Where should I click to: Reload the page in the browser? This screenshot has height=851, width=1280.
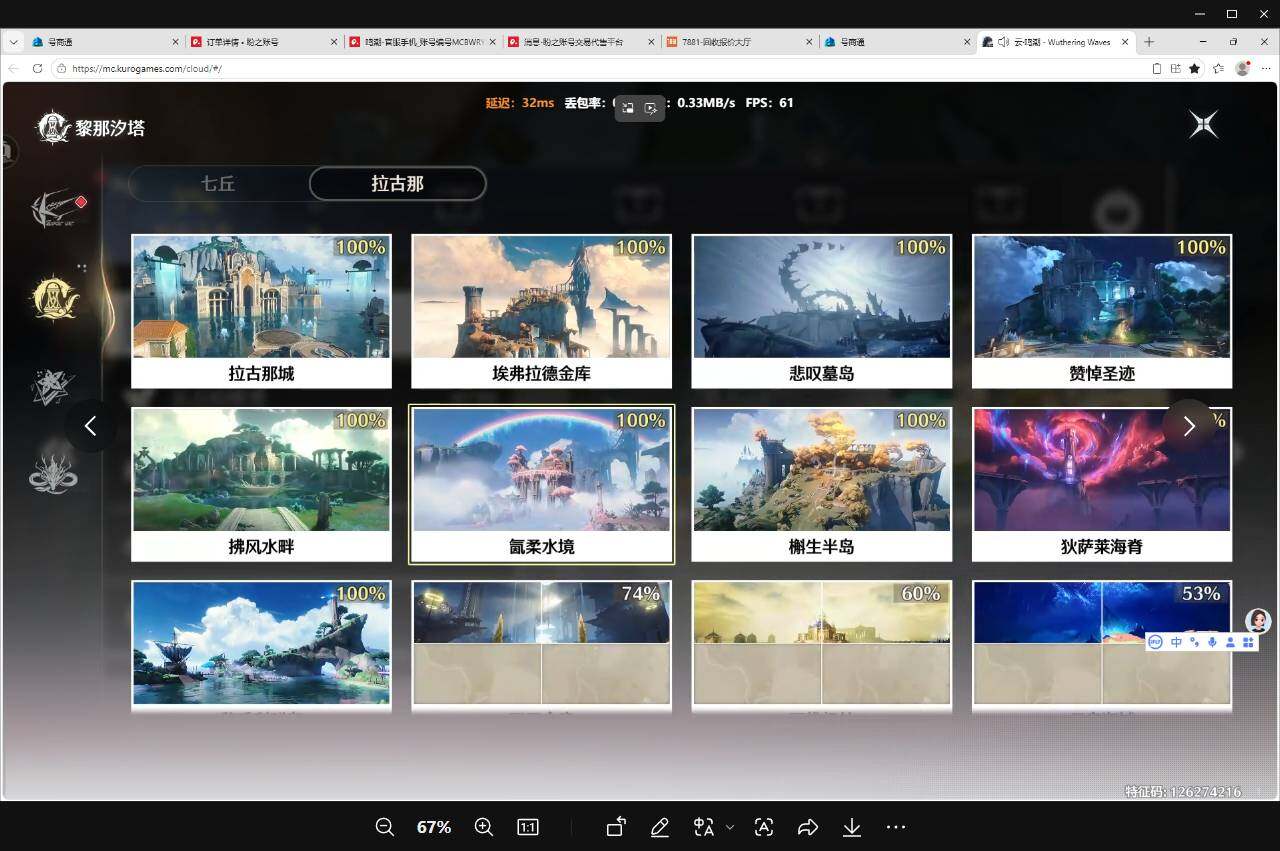click(37, 69)
